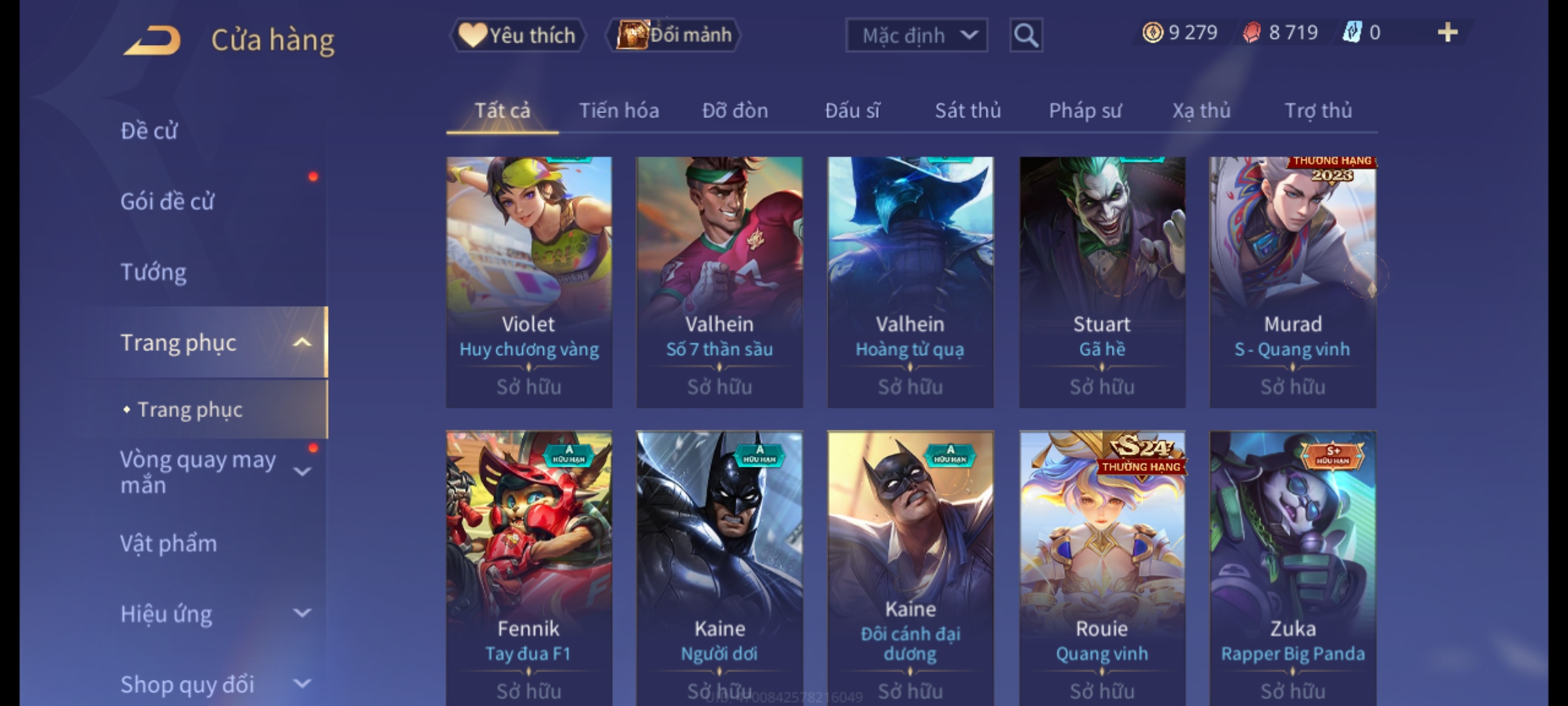The width and height of the screenshot is (1568, 706).
Task: Go back using the return arrow icon
Action: pos(152,41)
